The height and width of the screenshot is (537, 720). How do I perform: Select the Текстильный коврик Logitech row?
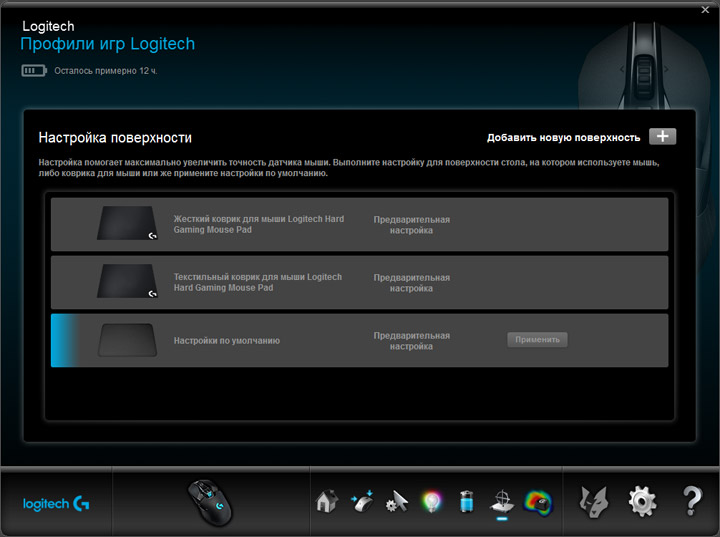(x=360, y=282)
